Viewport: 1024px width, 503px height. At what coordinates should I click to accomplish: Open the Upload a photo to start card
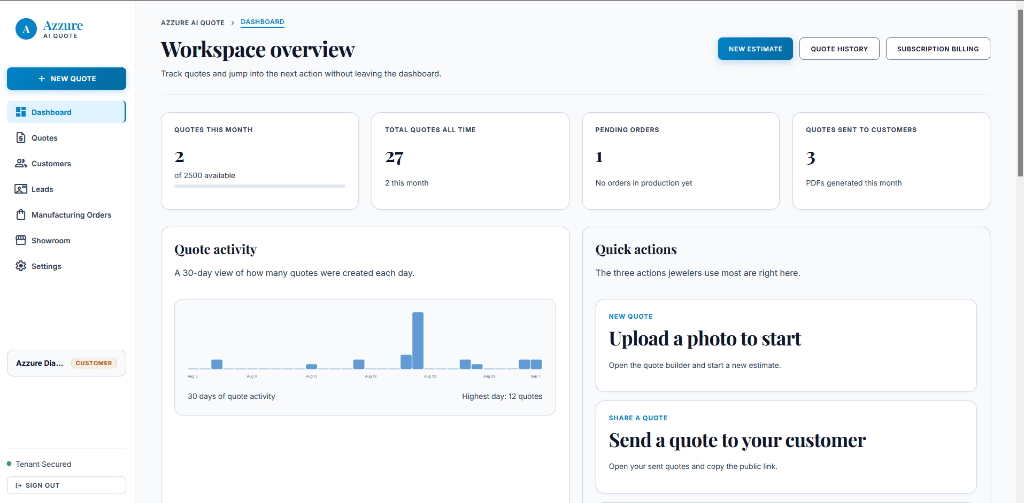point(786,346)
